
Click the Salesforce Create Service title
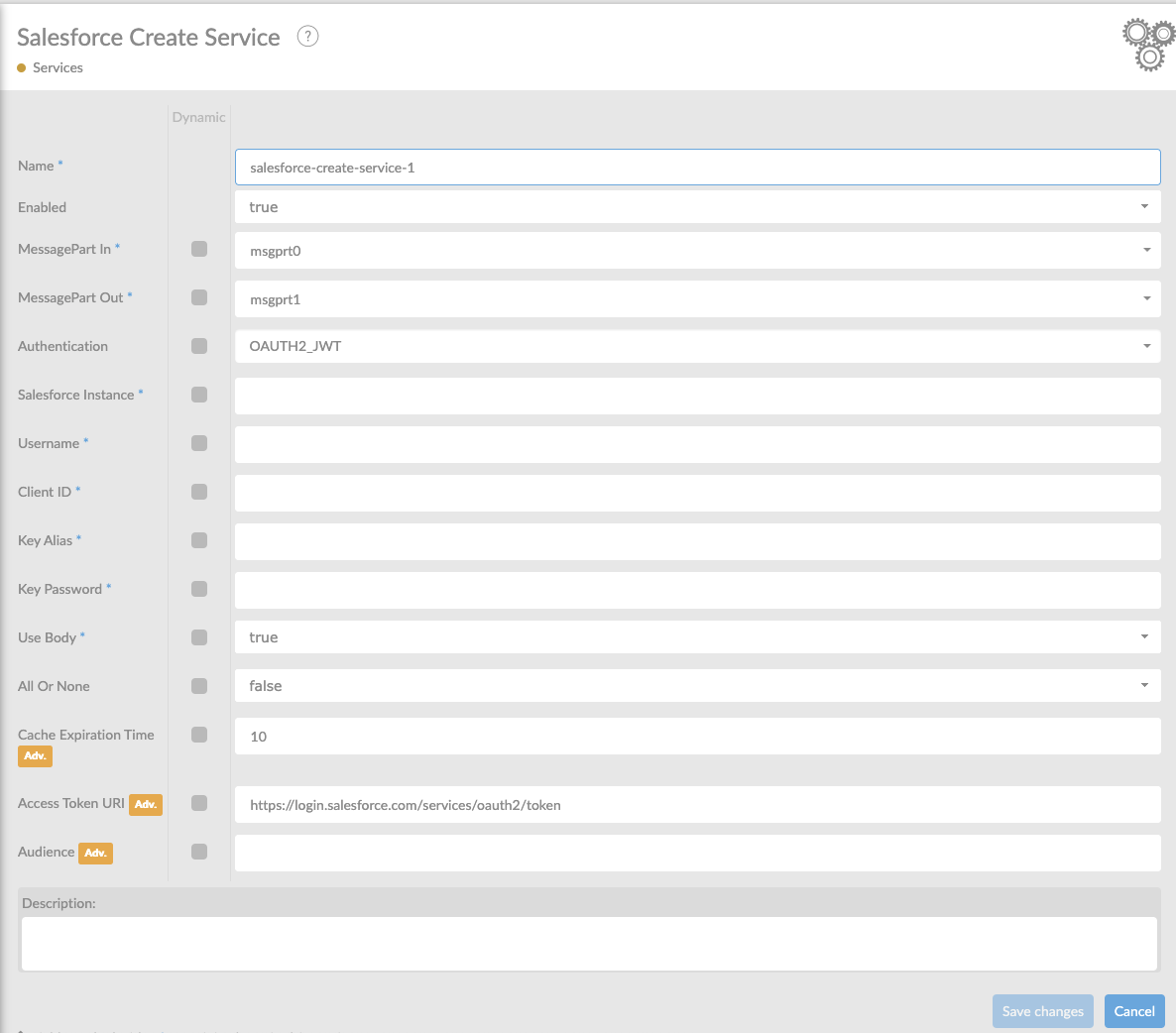[149, 37]
